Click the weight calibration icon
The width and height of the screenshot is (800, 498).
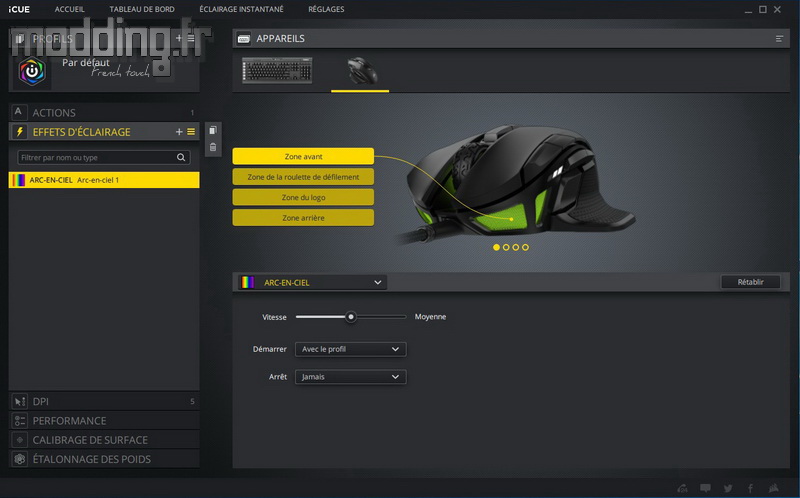[x=19, y=459]
